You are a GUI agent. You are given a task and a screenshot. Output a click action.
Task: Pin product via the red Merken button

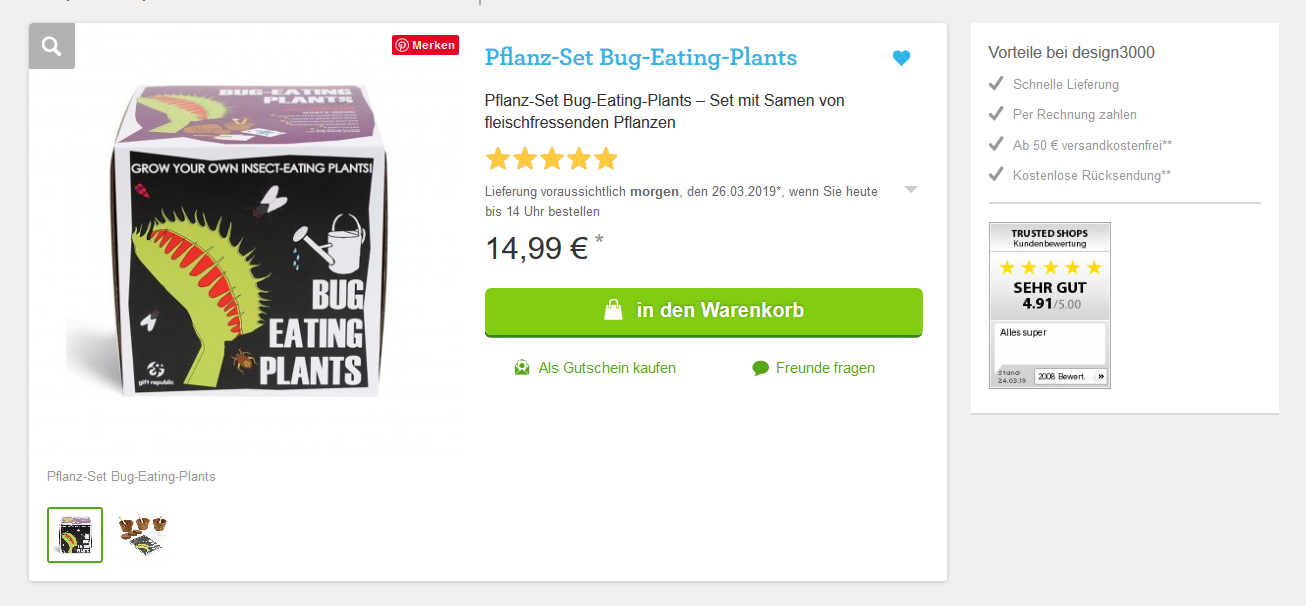pyautogui.click(x=425, y=45)
